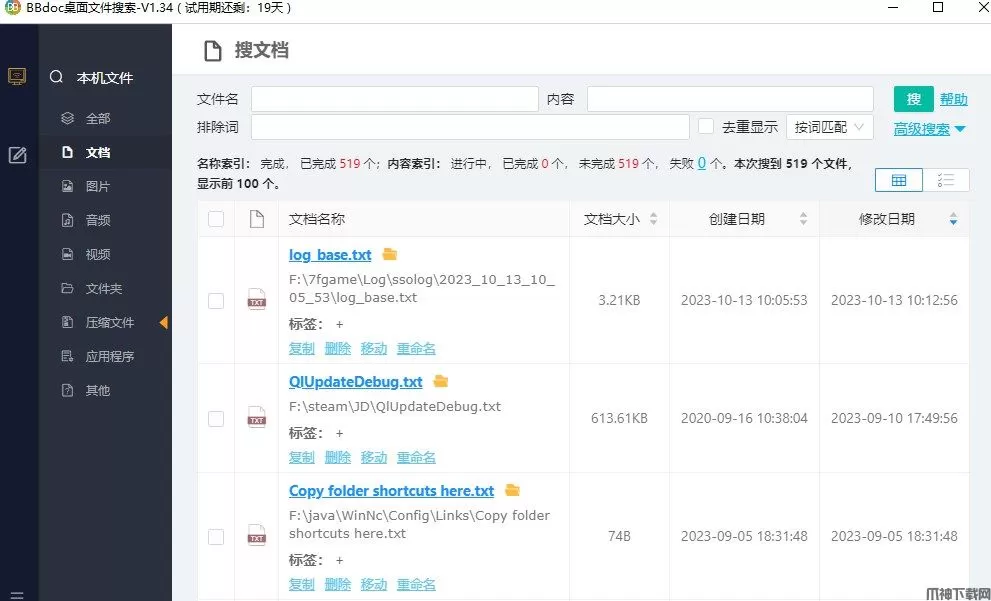Toggle the select-all checkbox in table header
This screenshot has height=601, width=991.
216,219
